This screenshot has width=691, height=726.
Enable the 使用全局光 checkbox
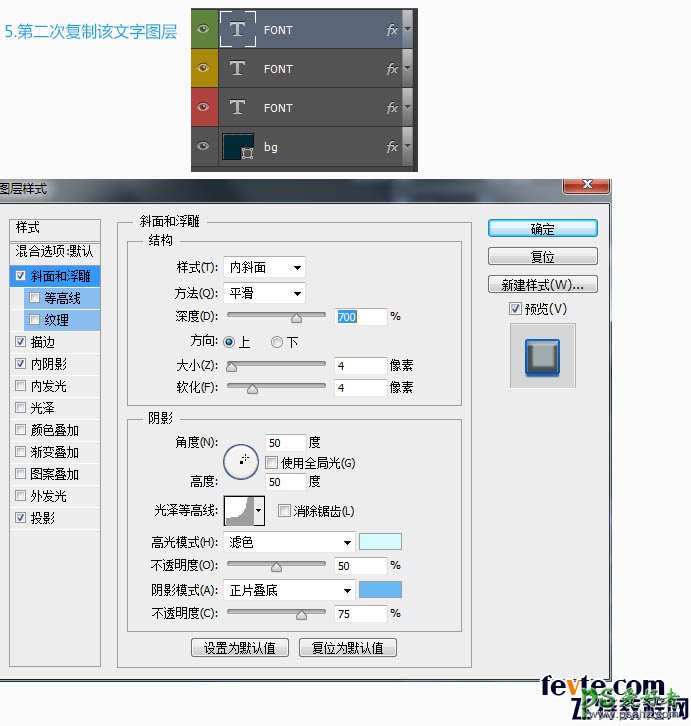point(271,463)
